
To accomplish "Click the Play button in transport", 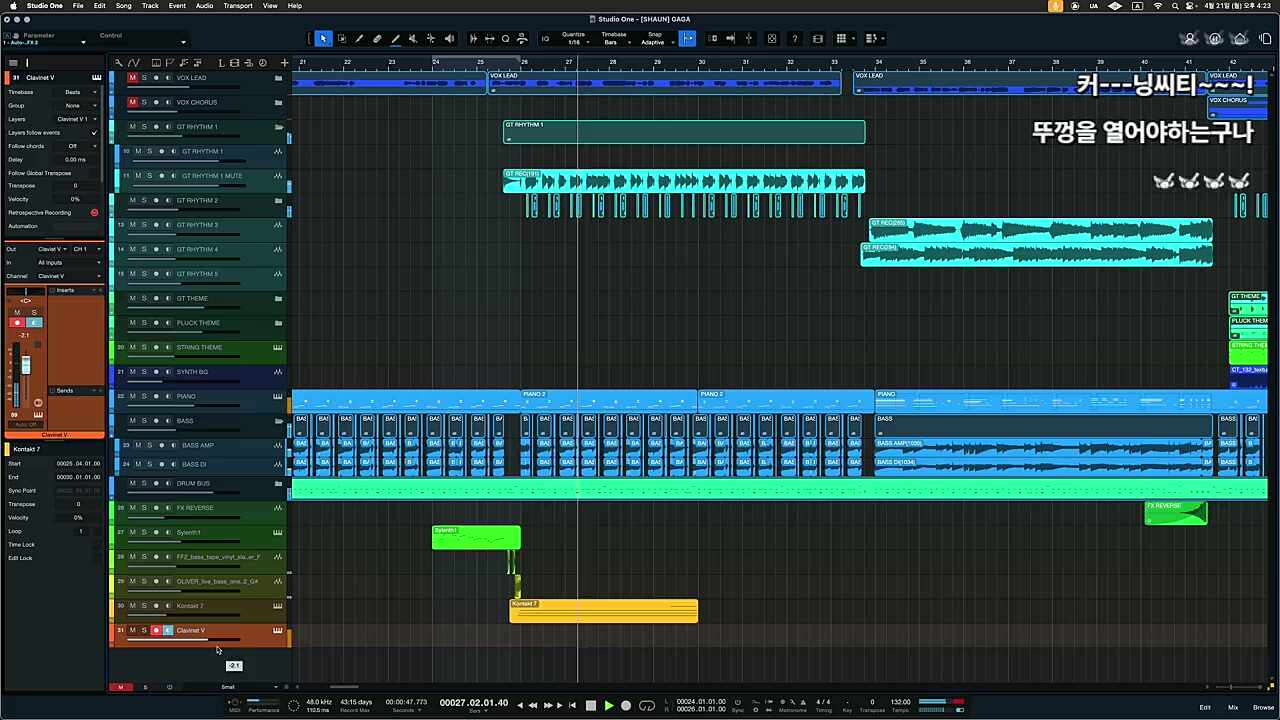I will 608,706.
